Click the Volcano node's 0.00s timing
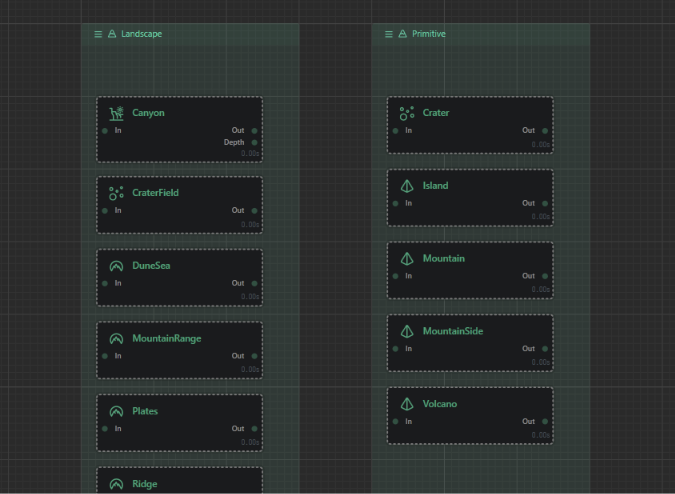The height and width of the screenshot is (494, 675). (x=541, y=435)
